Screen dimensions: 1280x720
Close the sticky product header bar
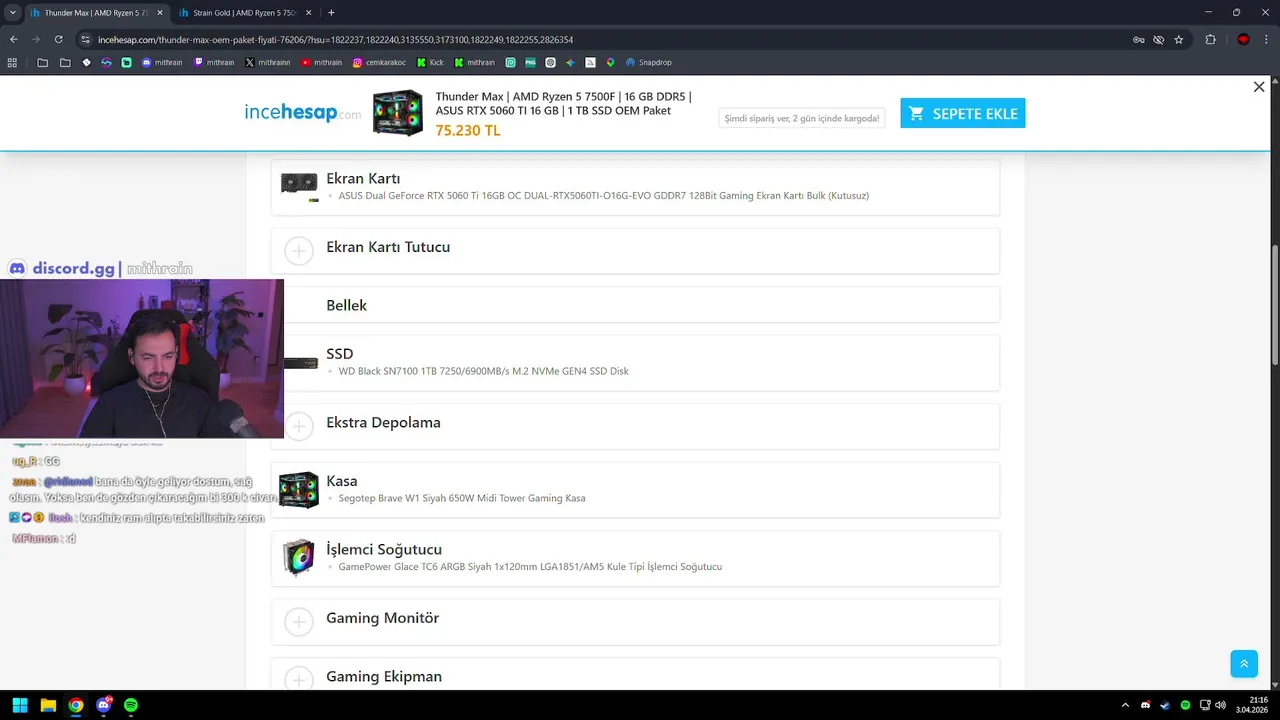1259,87
